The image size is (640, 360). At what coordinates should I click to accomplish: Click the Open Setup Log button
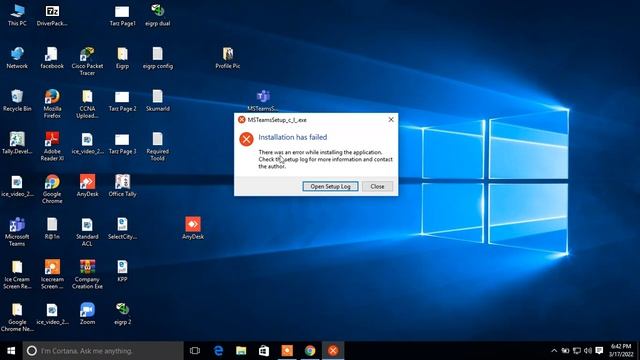click(x=330, y=187)
